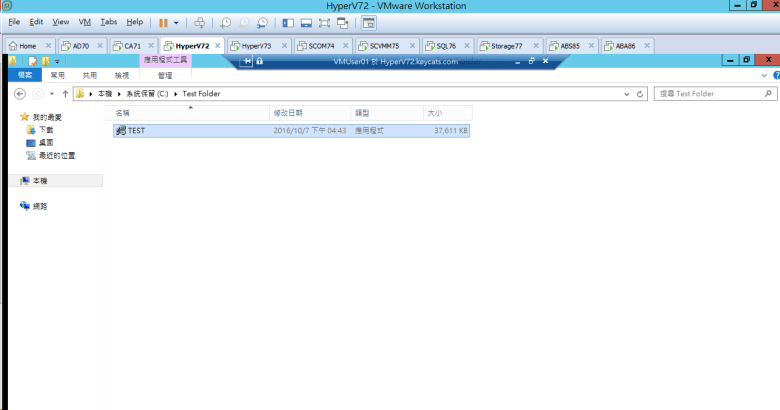Pin the remote connection bar
Screen dimensions: 780x410
(246, 61)
